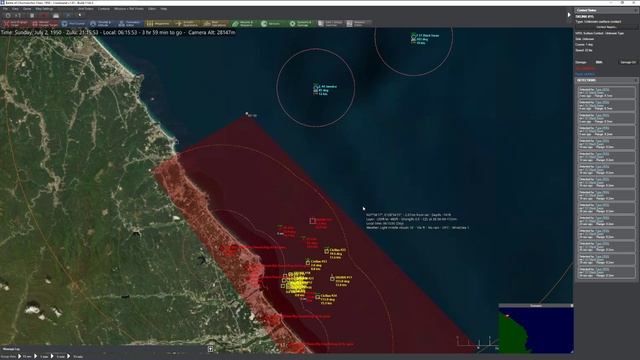
Task: Run simulation for 1 min
Action: 42,356
